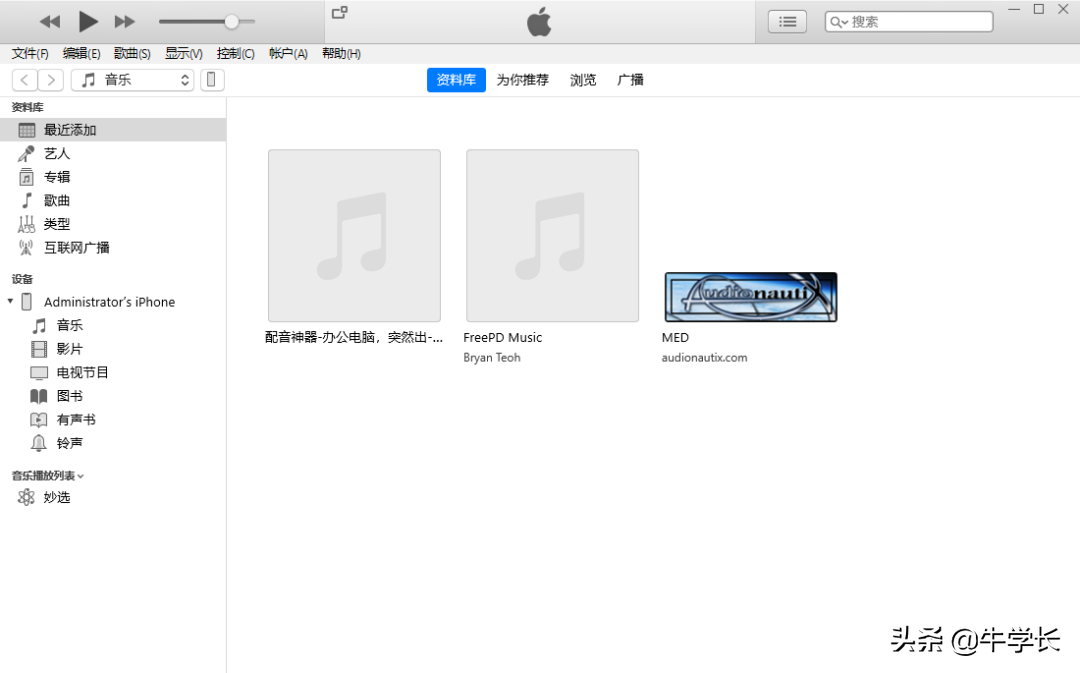Click the 类型 genres icon
The width and height of the screenshot is (1080, 673).
[x=26, y=224]
